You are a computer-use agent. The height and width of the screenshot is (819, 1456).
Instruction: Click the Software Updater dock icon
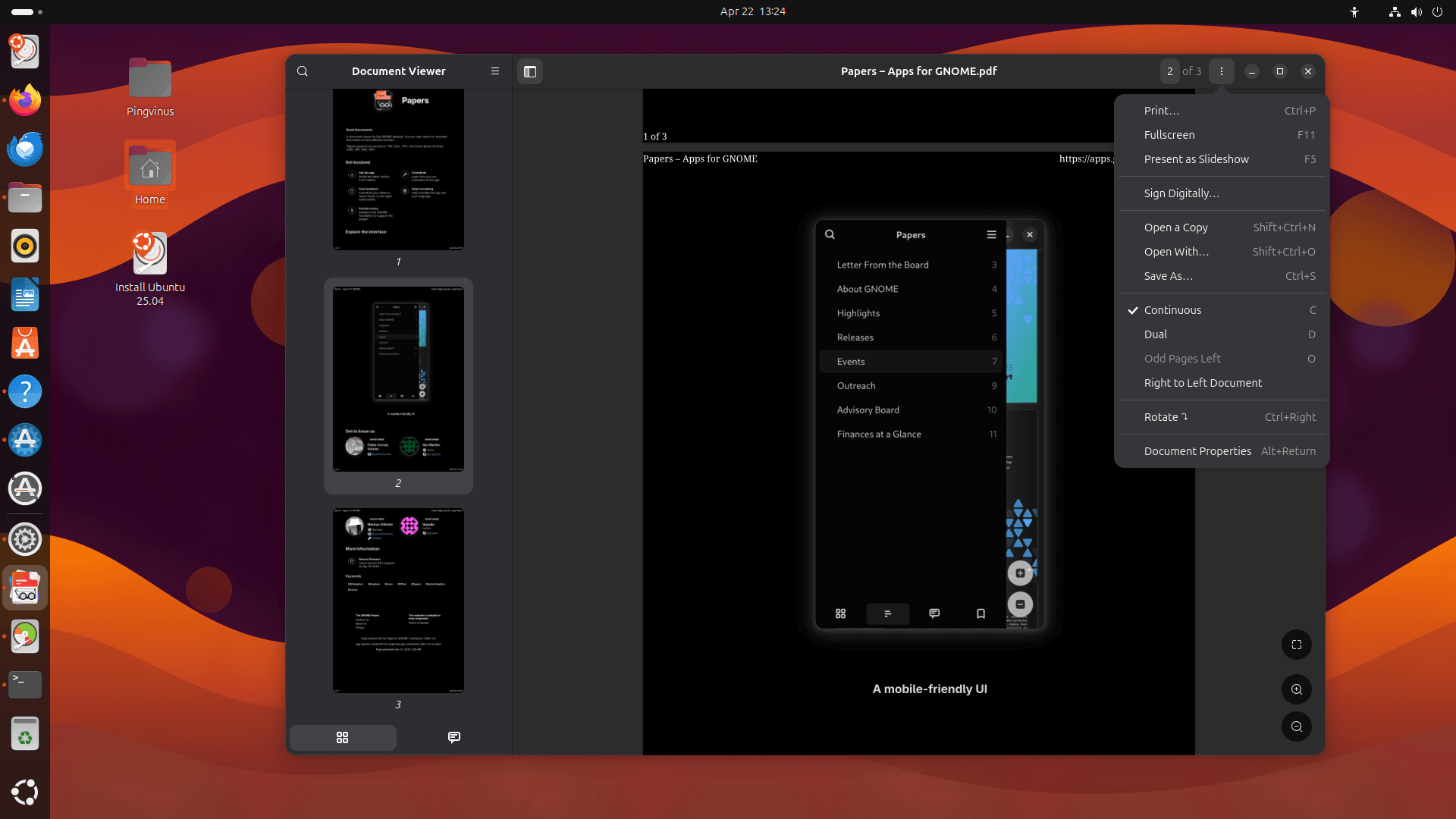pos(25,488)
